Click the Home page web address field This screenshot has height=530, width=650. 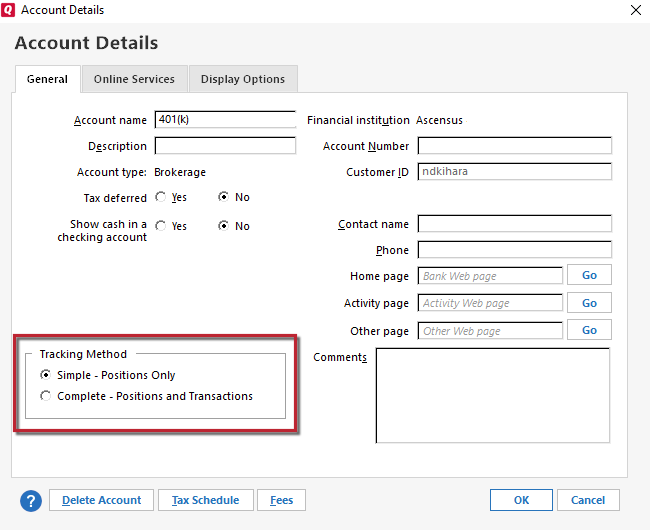click(490, 276)
